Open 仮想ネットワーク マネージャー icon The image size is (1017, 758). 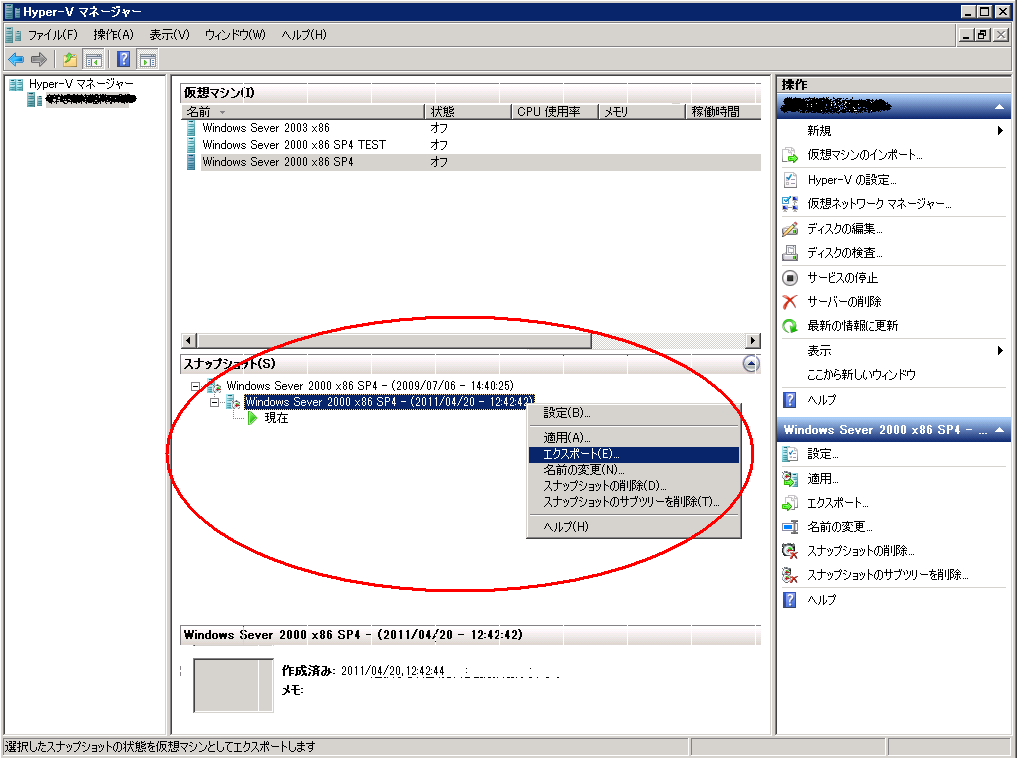789,204
